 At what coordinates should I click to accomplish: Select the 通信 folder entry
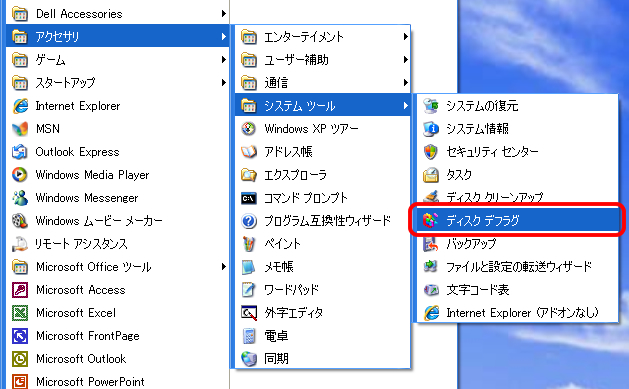click(323, 83)
